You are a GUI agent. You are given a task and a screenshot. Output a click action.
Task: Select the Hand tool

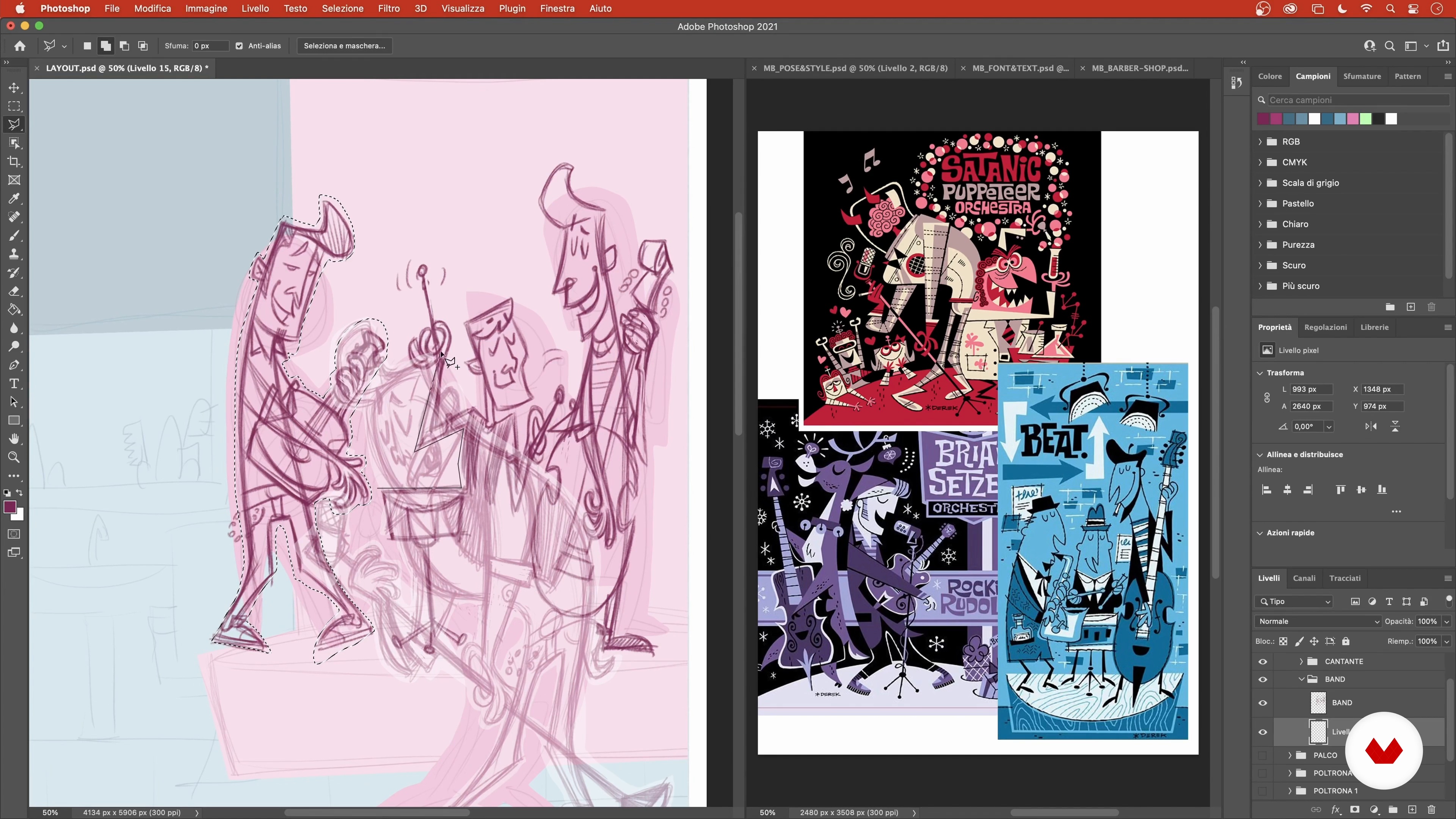tap(14, 439)
